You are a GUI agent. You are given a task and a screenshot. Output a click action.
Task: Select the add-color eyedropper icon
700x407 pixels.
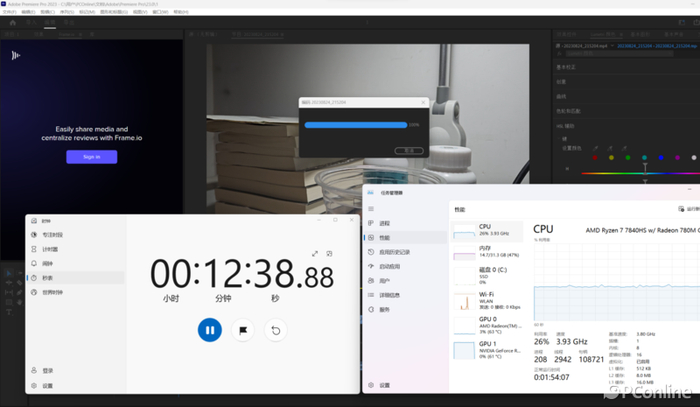[x=610, y=148]
